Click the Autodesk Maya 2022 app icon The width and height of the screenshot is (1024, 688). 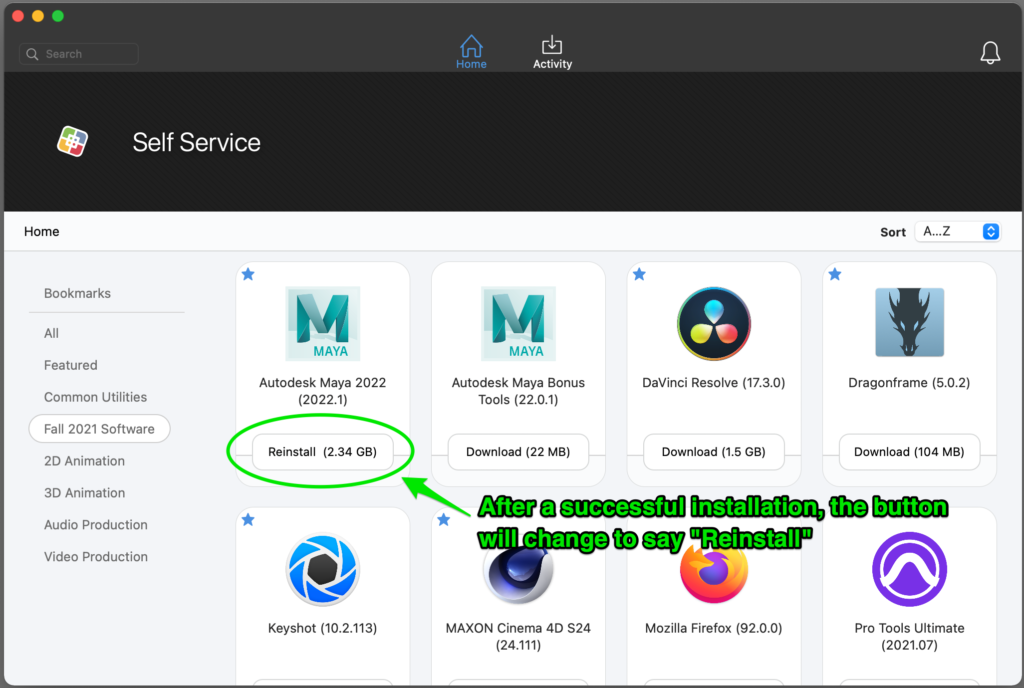click(x=323, y=324)
